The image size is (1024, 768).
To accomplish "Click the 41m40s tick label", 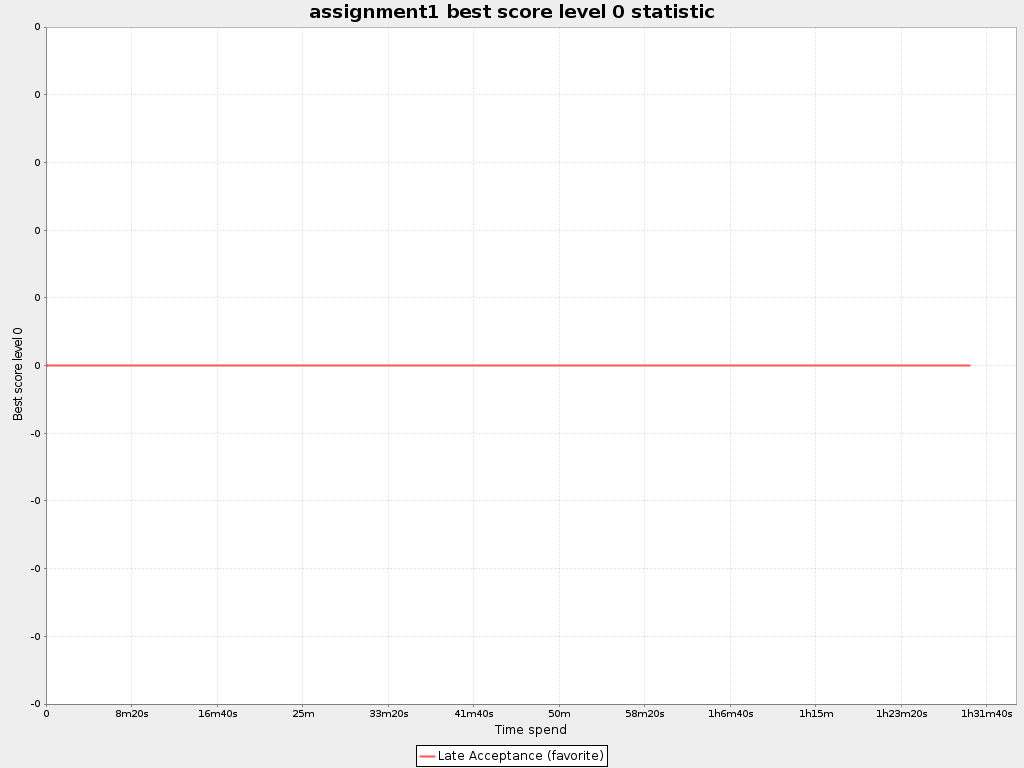I will click(x=474, y=714).
